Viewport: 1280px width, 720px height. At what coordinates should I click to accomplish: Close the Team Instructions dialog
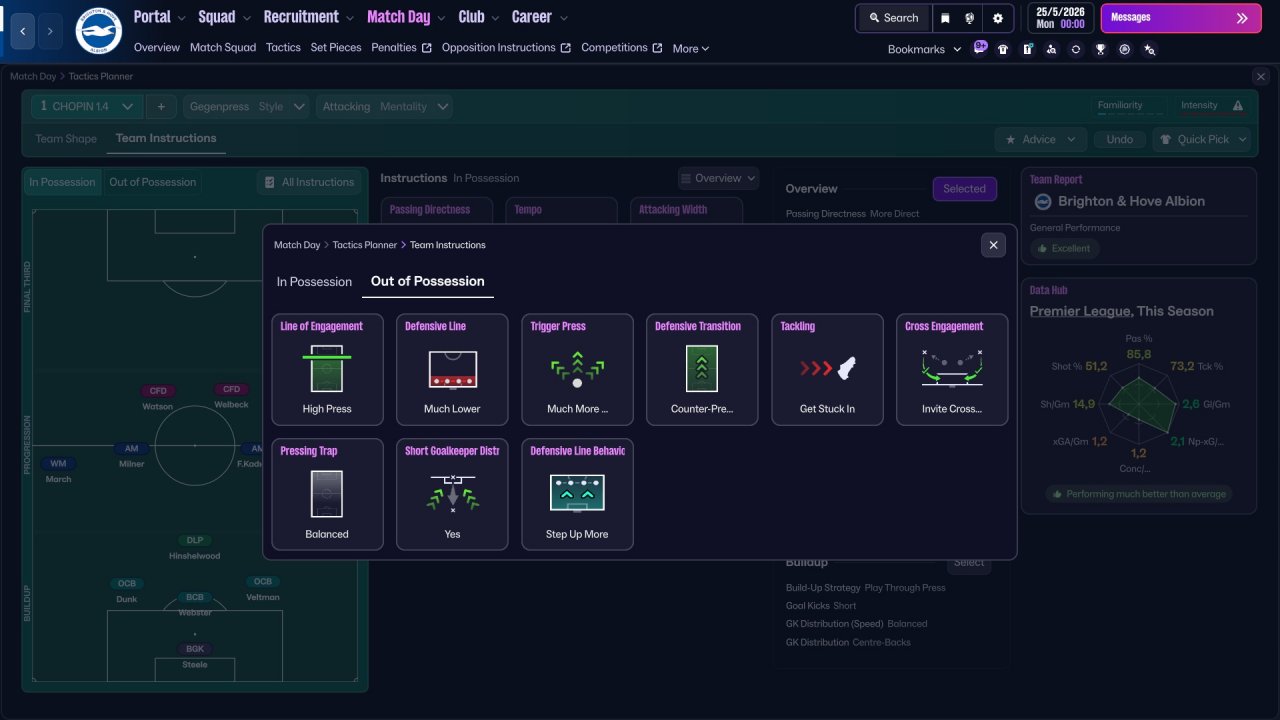(x=993, y=245)
